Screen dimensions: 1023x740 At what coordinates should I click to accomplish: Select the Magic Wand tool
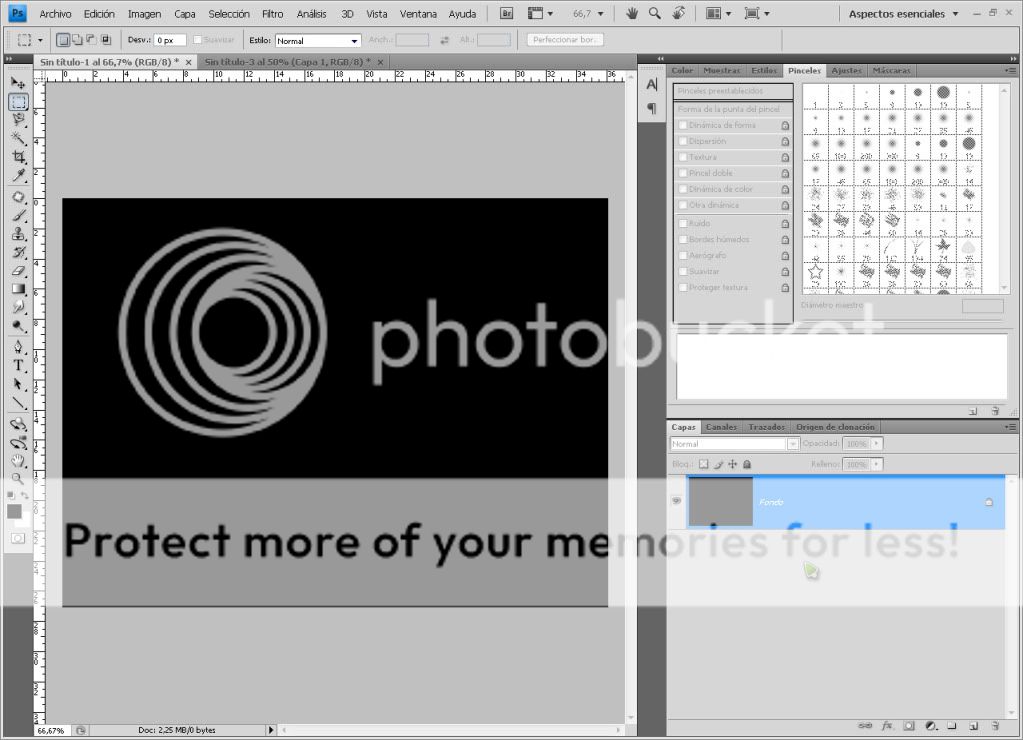pos(18,138)
